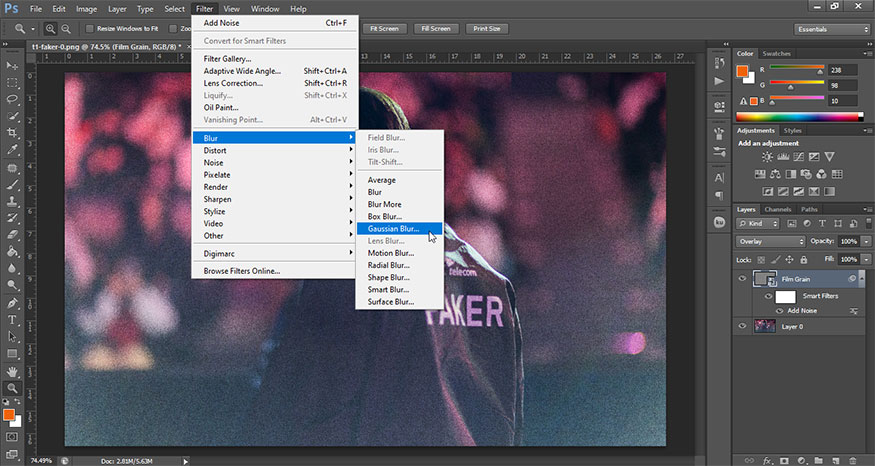
Task: Choose Gaussian Blur from the Blur submenu
Action: pos(393,228)
